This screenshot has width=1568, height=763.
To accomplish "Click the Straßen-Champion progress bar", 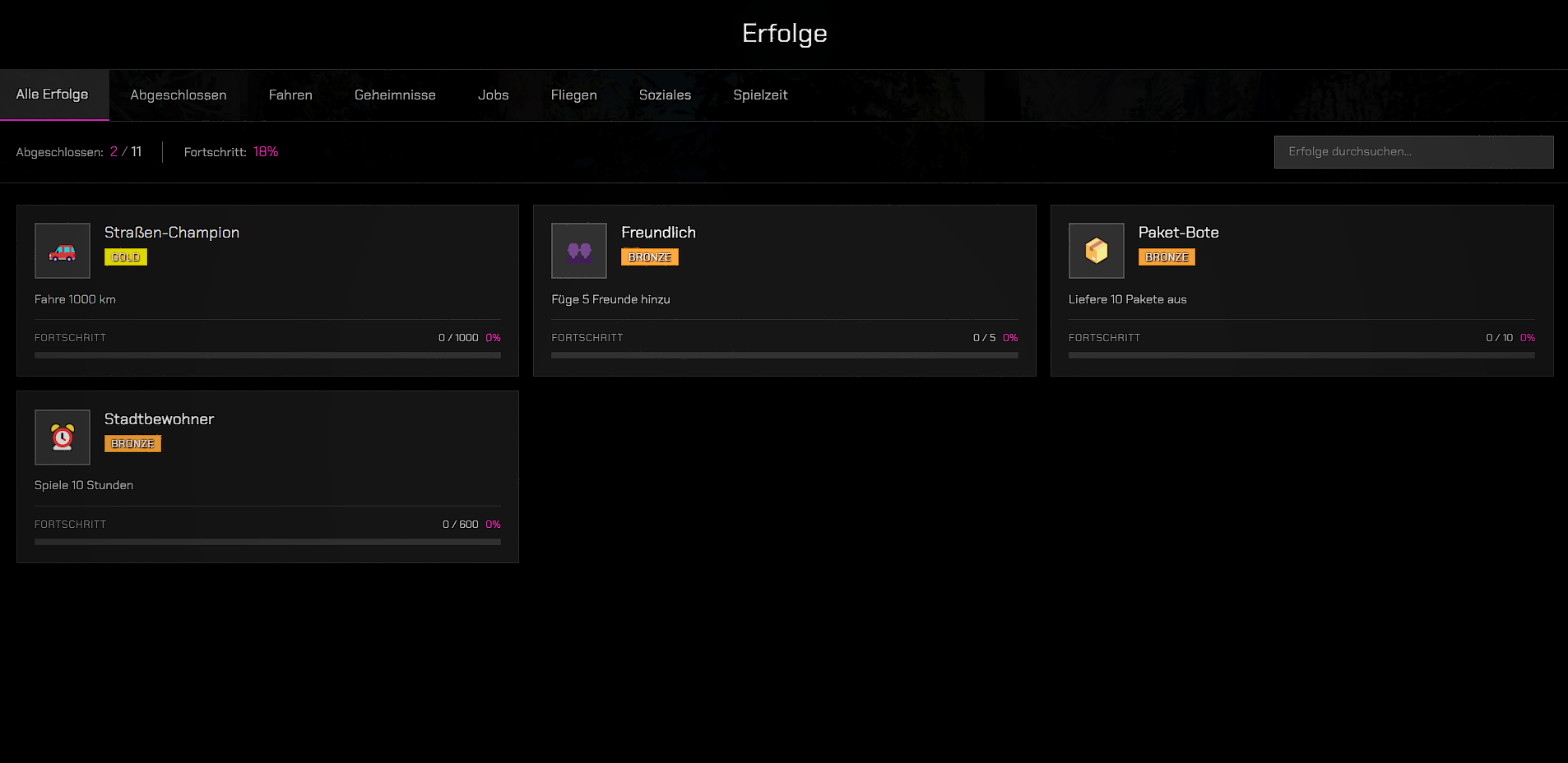I will point(267,355).
